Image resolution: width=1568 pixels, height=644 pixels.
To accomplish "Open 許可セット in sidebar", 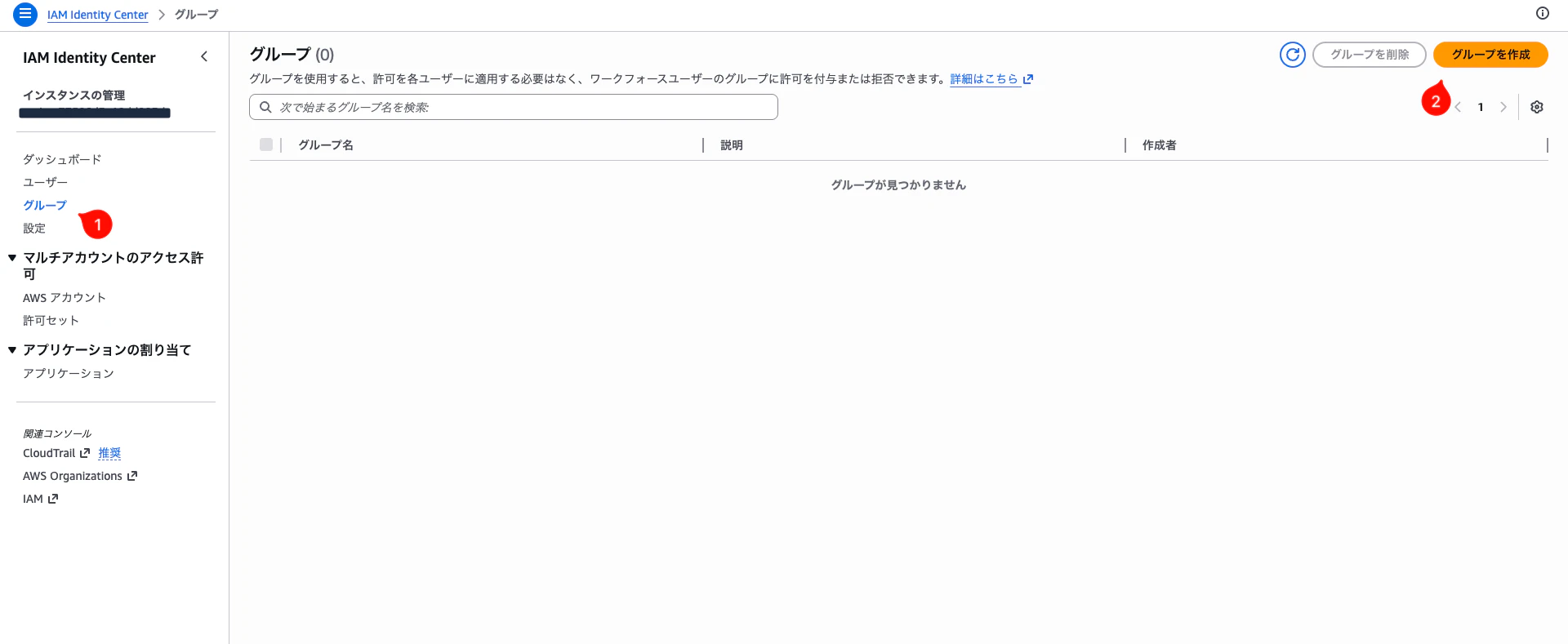I will coord(51,321).
